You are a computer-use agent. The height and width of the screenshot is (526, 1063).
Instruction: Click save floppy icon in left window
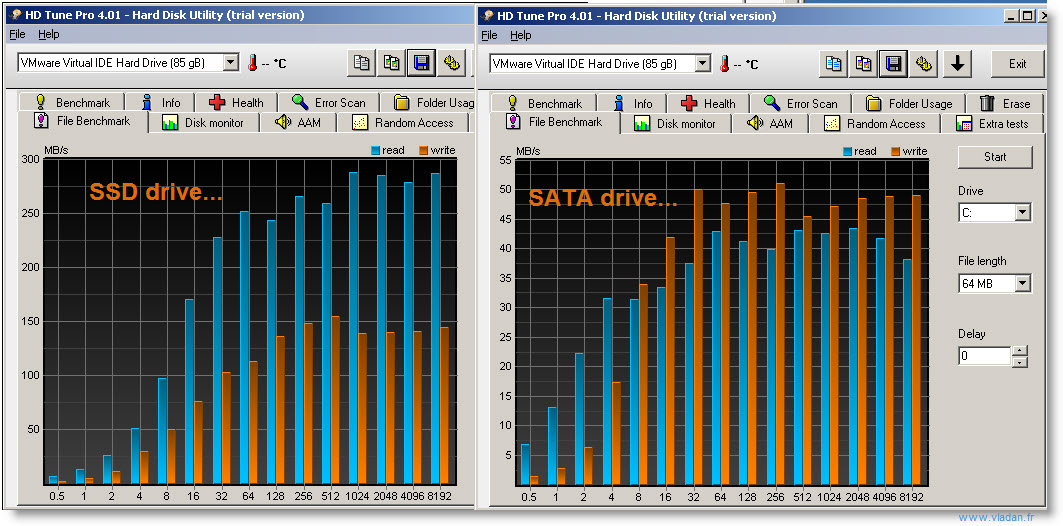pos(421,63)
